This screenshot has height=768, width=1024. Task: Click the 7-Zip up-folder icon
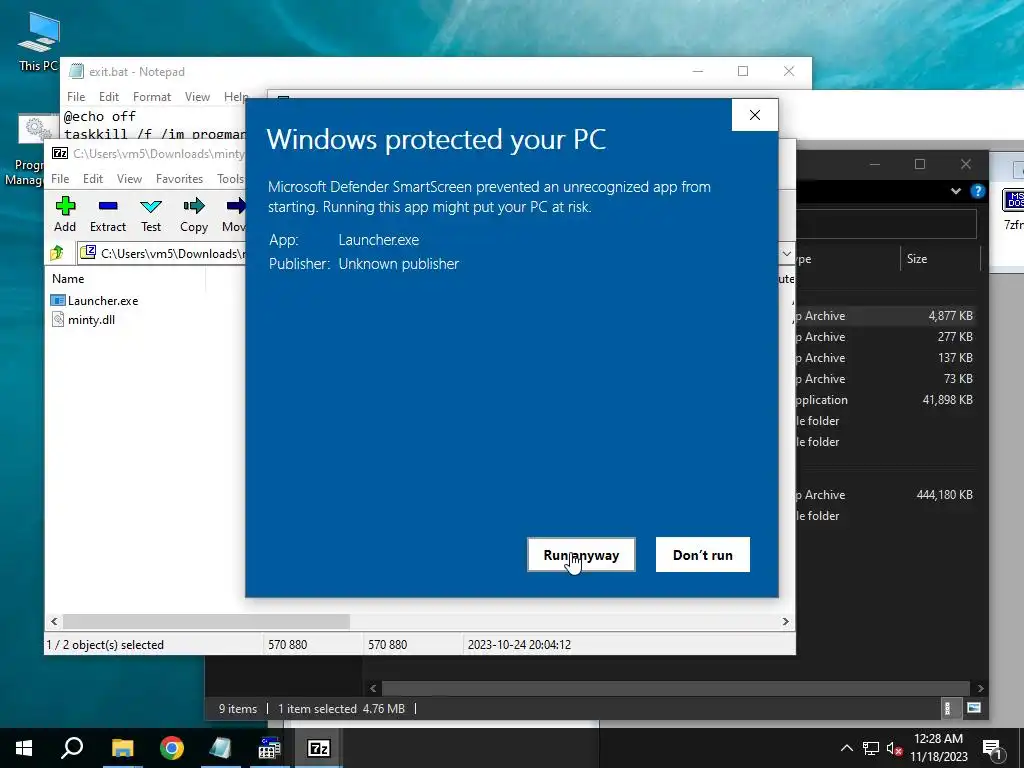click(57, 253)
